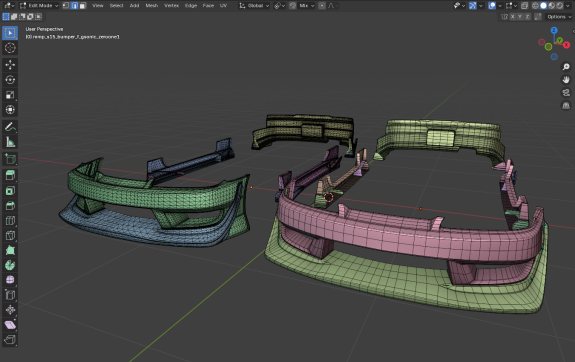Enable edge select mode
Viewport: 575px width, 362px height.
coord(74,6)
